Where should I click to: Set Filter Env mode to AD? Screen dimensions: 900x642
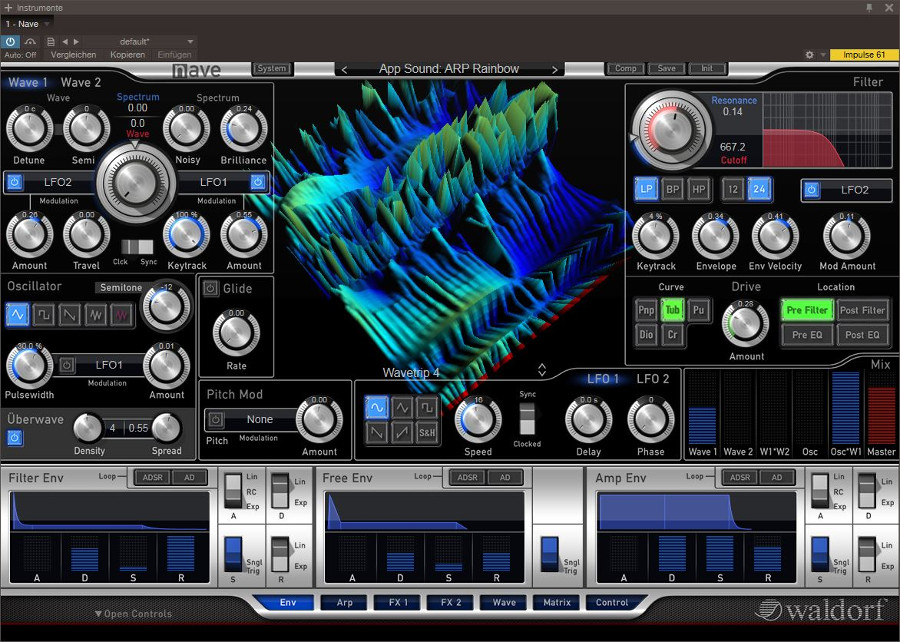pyautogui.click(x=189, y=477)
